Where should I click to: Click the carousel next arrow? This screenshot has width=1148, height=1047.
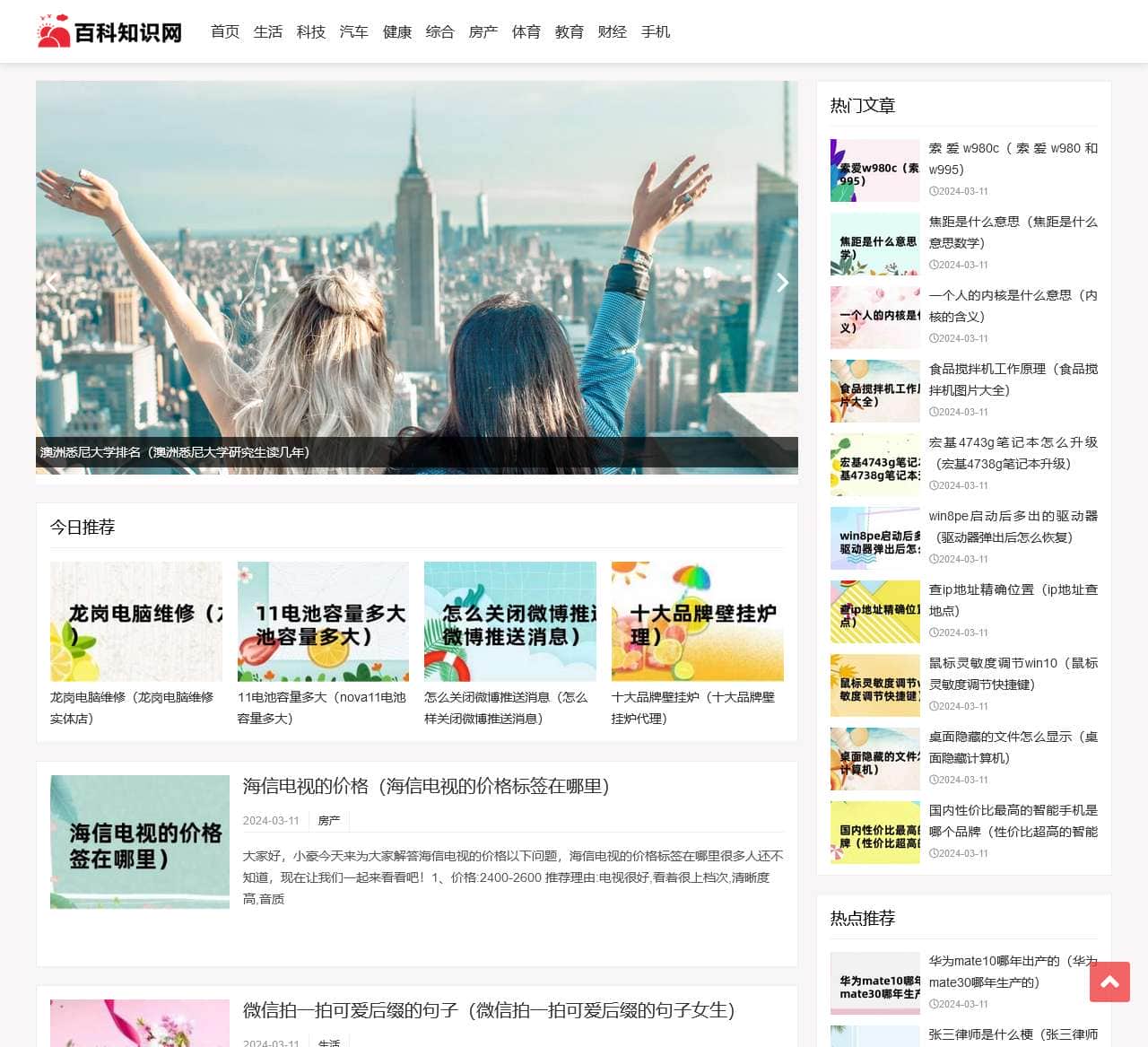(x=782, y=283)
